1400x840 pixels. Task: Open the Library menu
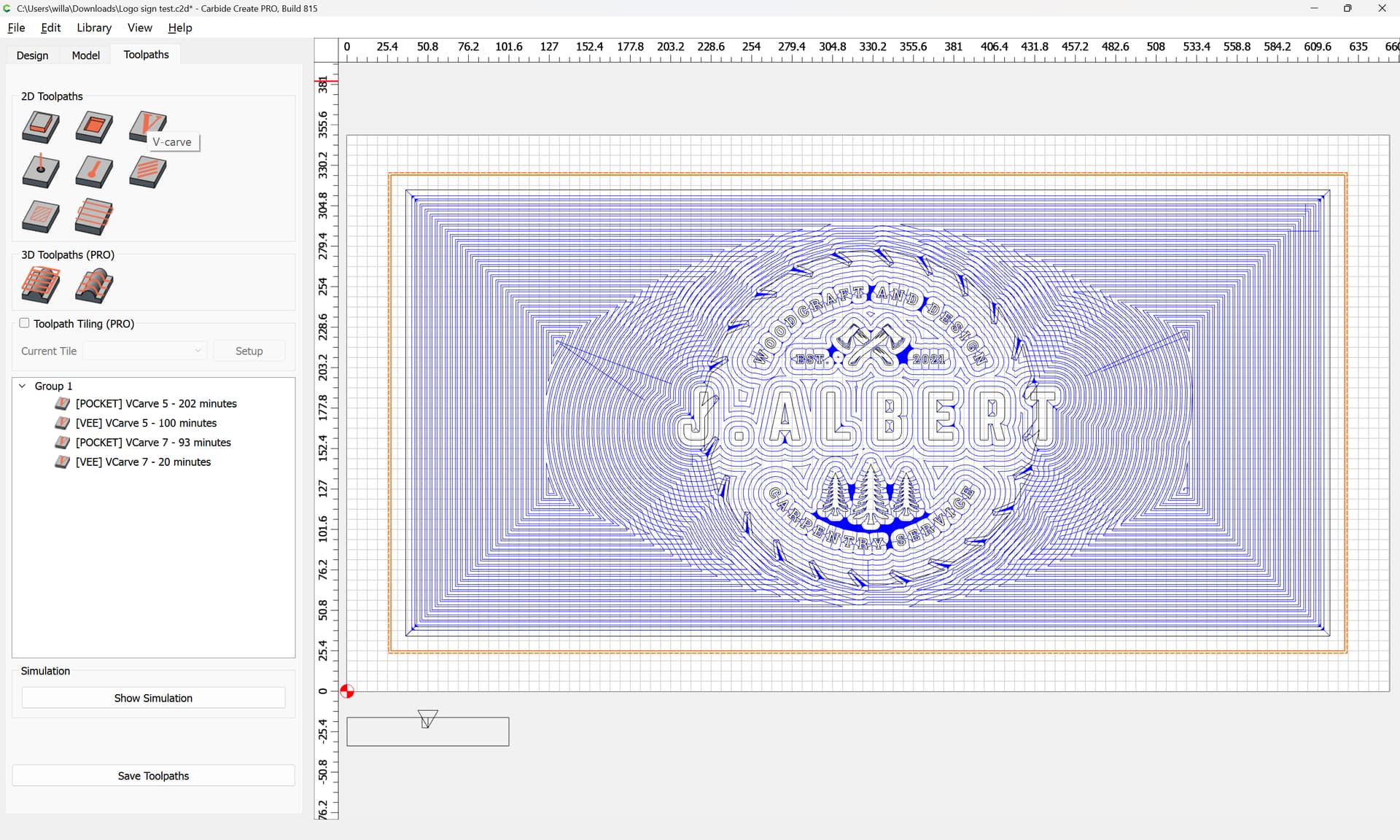coord(94,28)
